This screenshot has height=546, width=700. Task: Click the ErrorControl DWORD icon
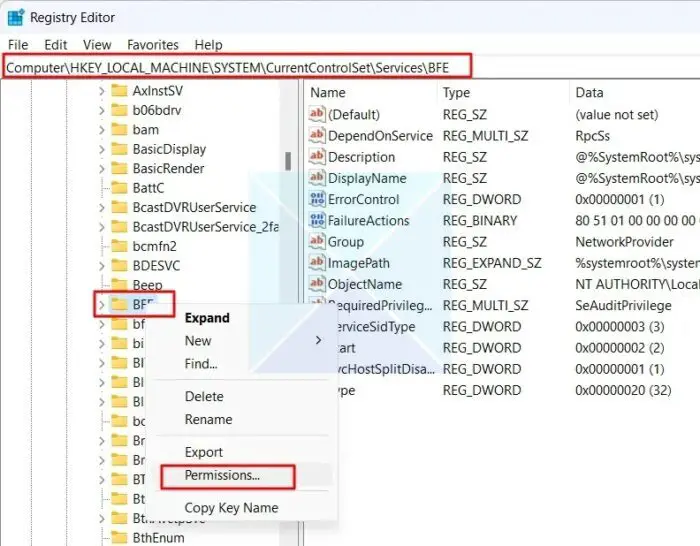(317, 199)
